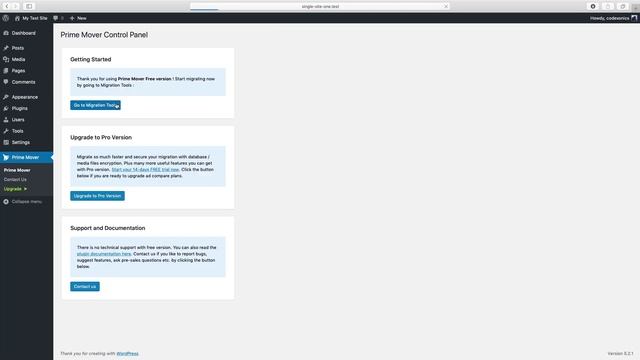Click Go to Migration Tools button

pos(95,105)
